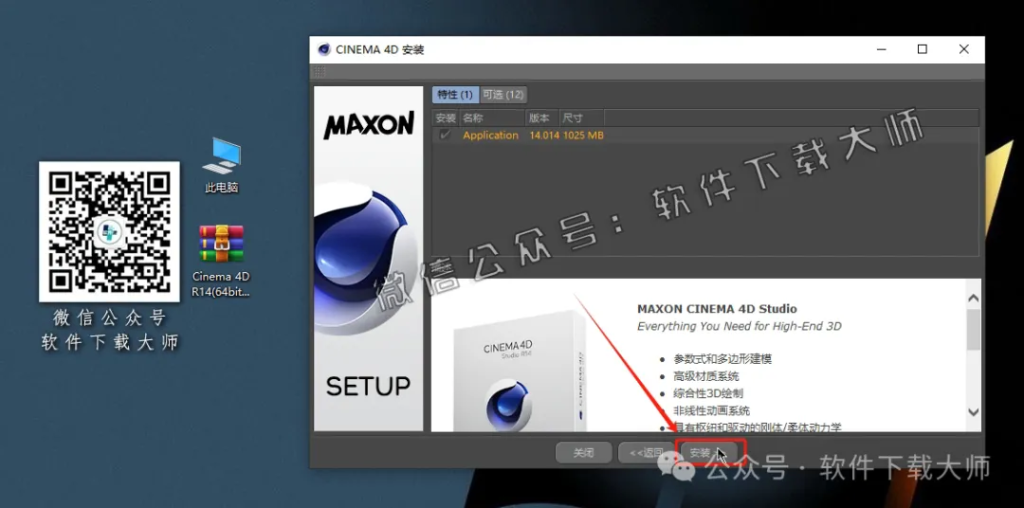Minimize the CINEMA 4D 安装 window
The width and height of the screenshot is (1024, 508).
coord(882,50)
